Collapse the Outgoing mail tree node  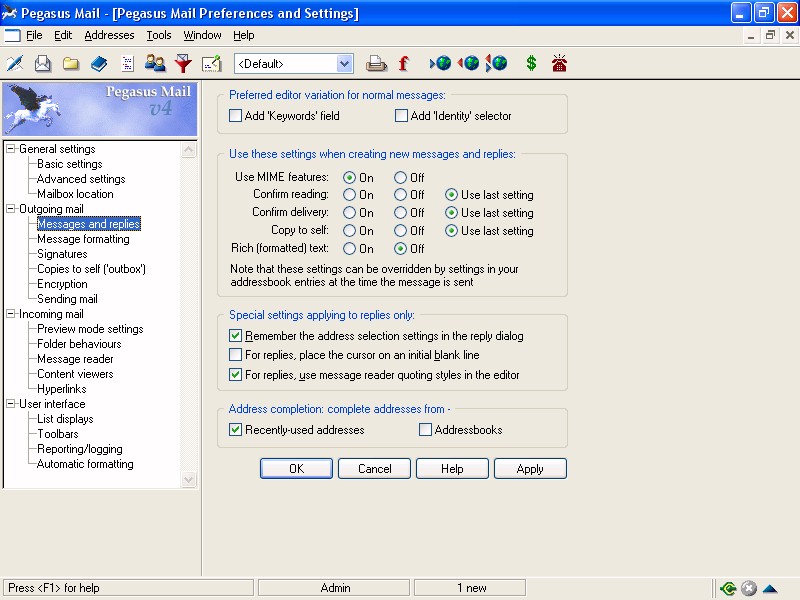10,209
